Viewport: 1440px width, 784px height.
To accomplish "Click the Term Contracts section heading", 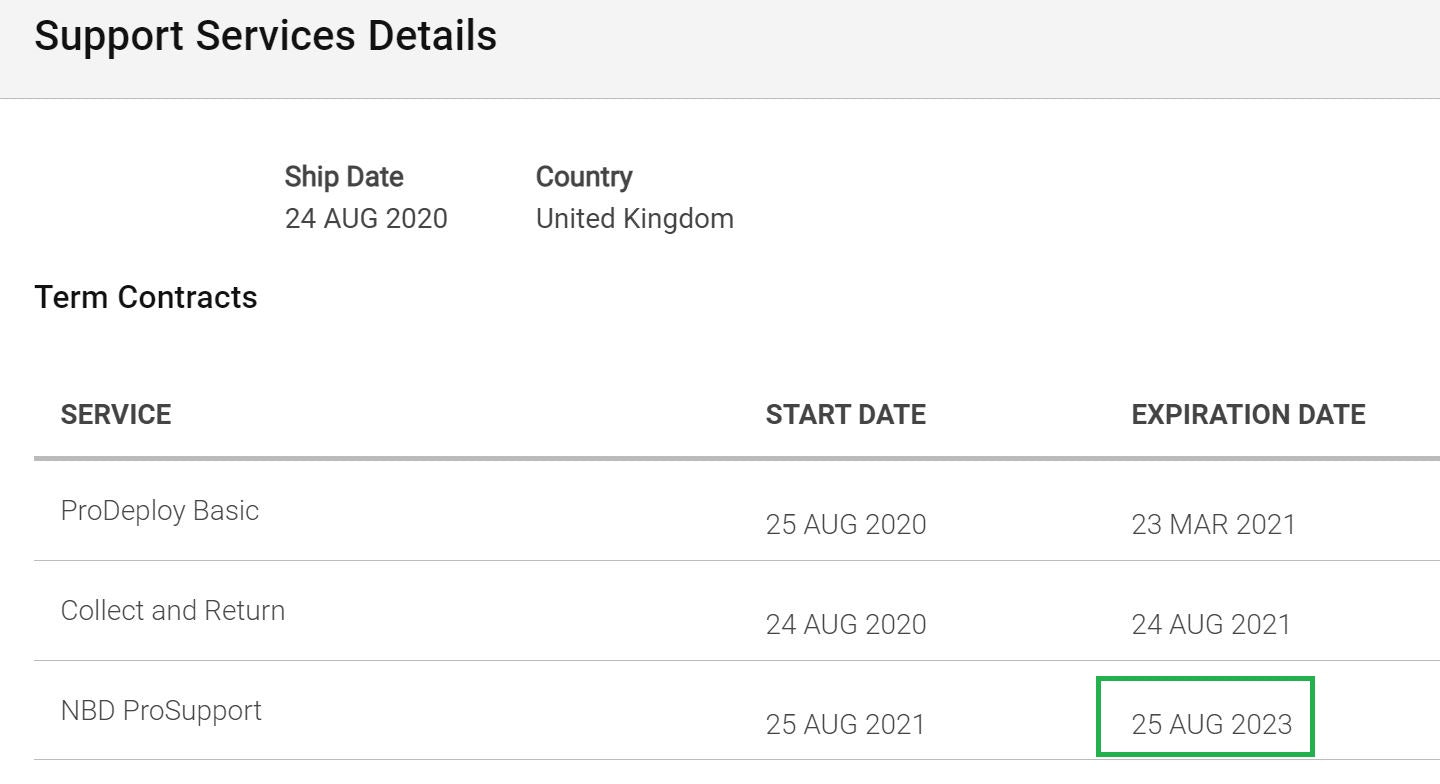I will 146,297.
